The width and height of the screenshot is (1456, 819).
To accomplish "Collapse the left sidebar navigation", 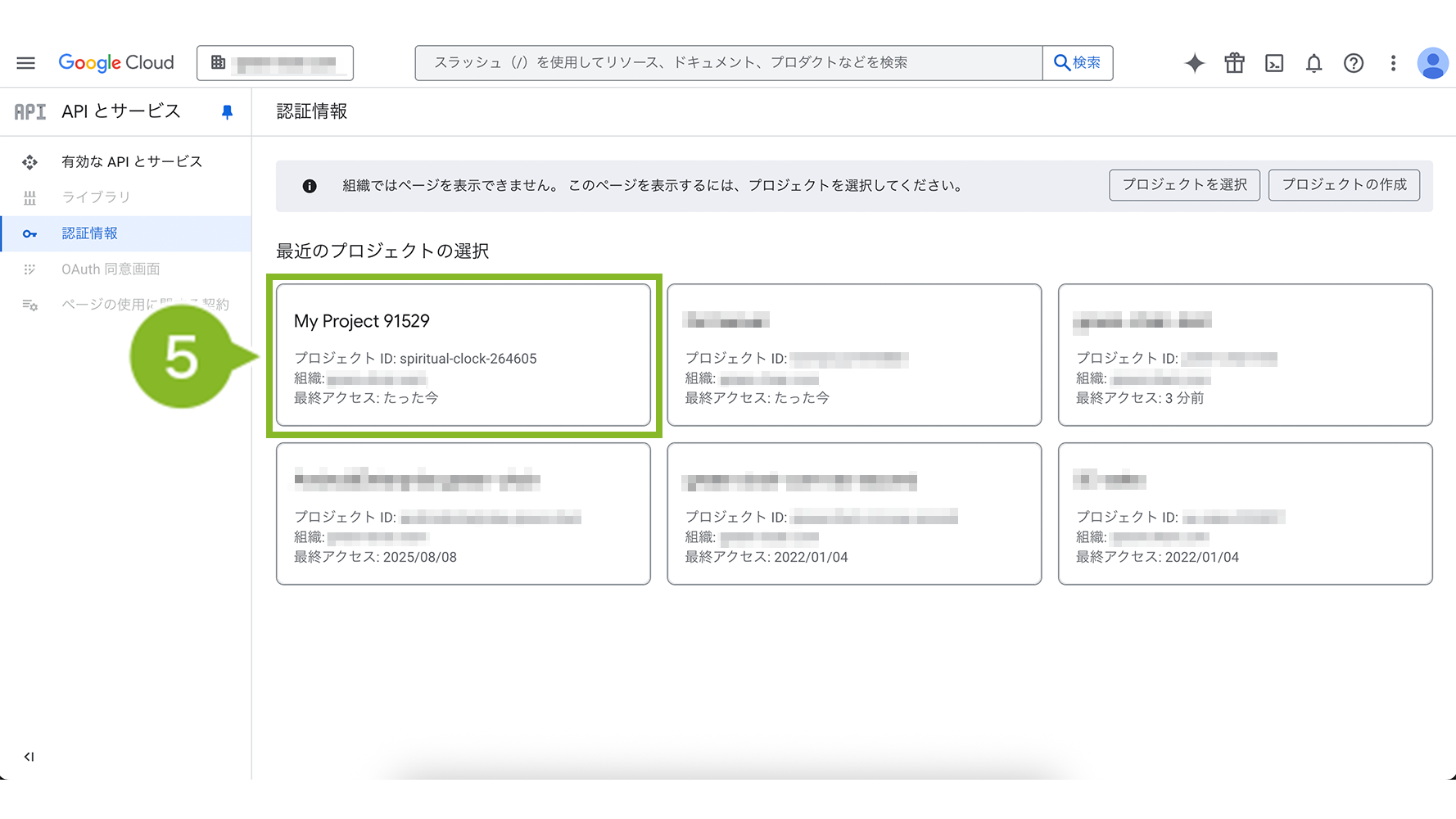I will pos(29,757).
